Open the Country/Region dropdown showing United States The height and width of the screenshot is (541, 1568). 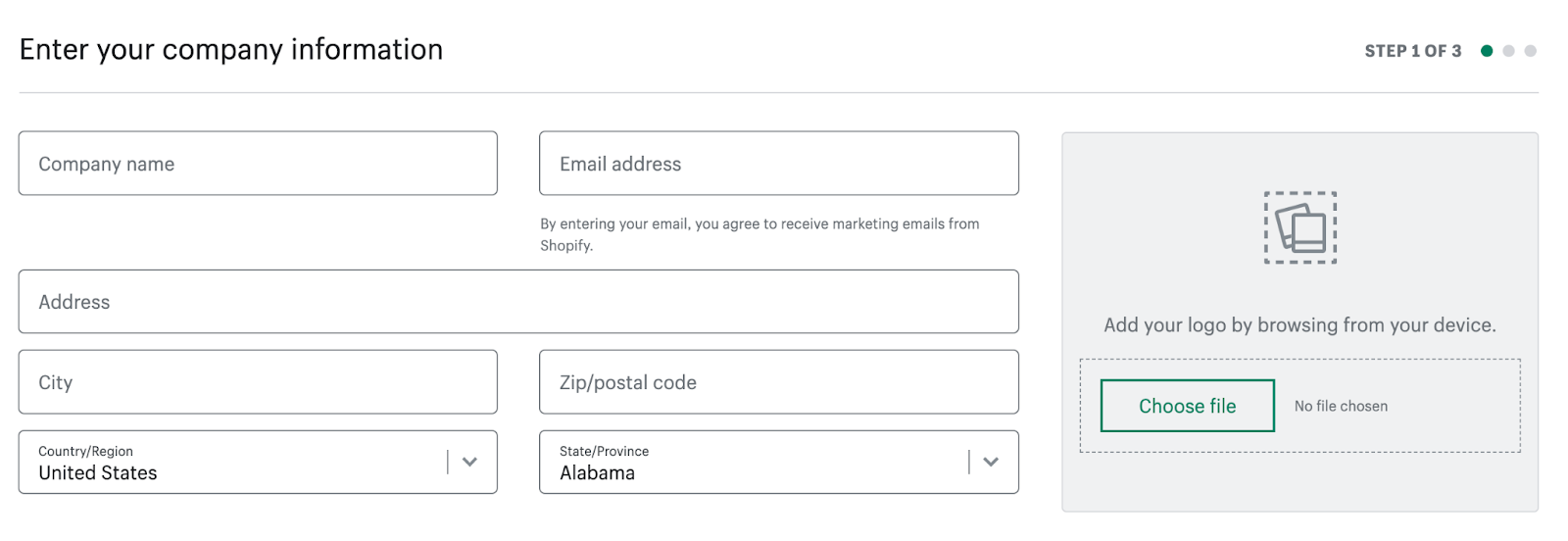[235, 462]
